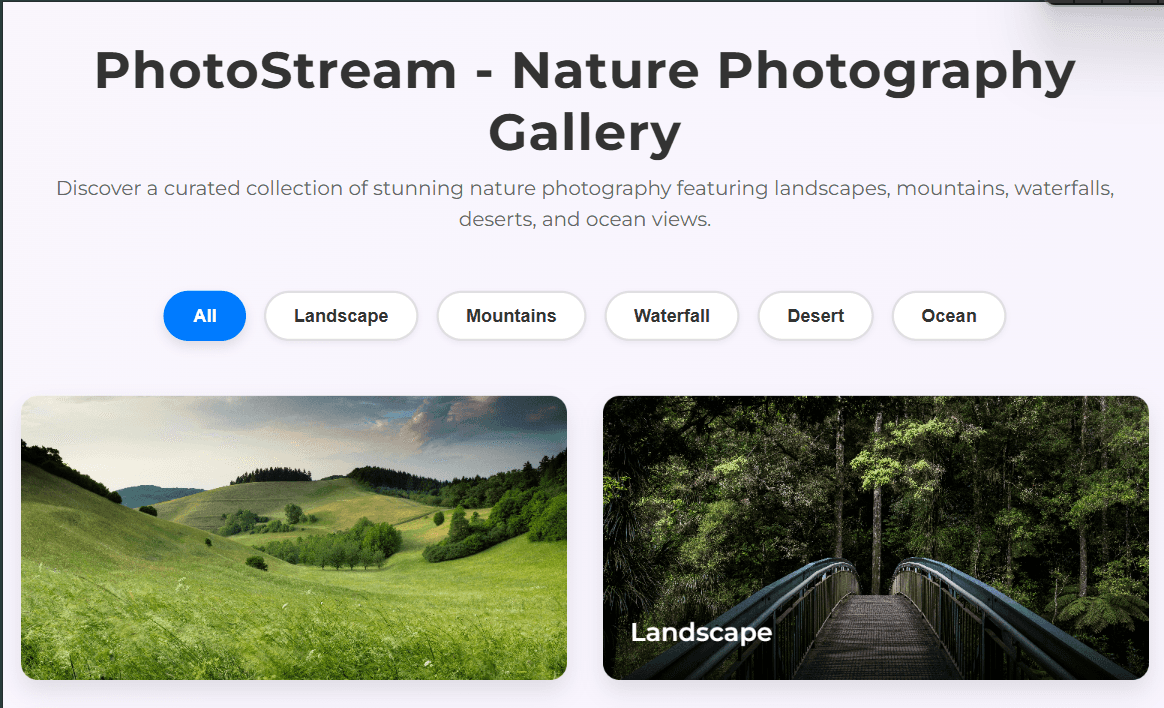Show only Waterfall photos
The height and width of the screenshot is (708, 1164).
point(671,315)
